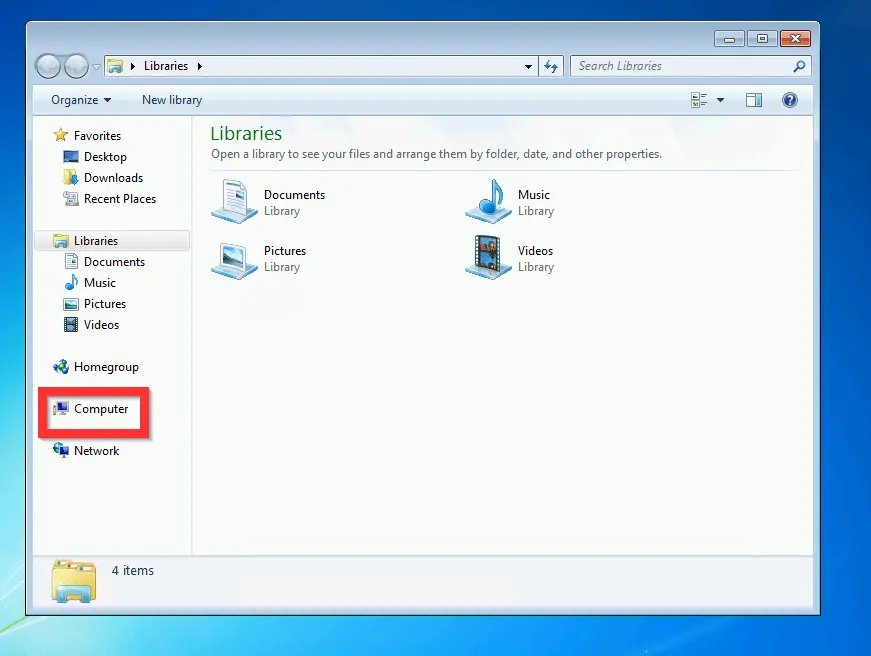Viewport: 871px width, 656px height.
Task: Click the search magnifier icon
Action: [799, 66]
